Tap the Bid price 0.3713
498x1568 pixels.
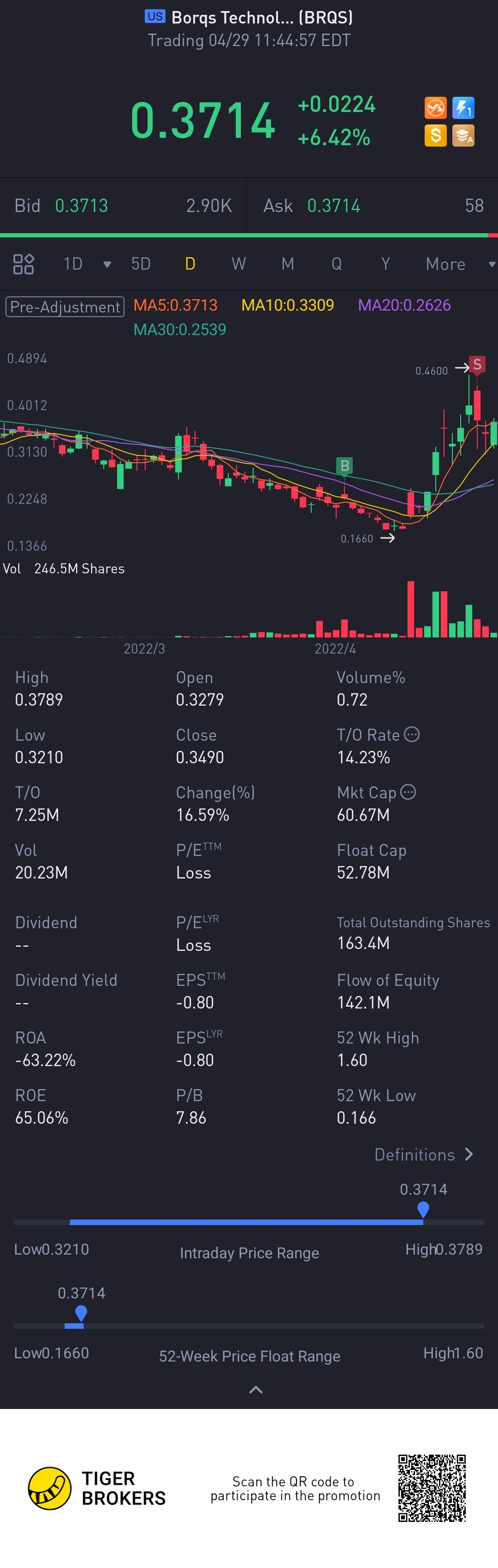tap(82, 206)
